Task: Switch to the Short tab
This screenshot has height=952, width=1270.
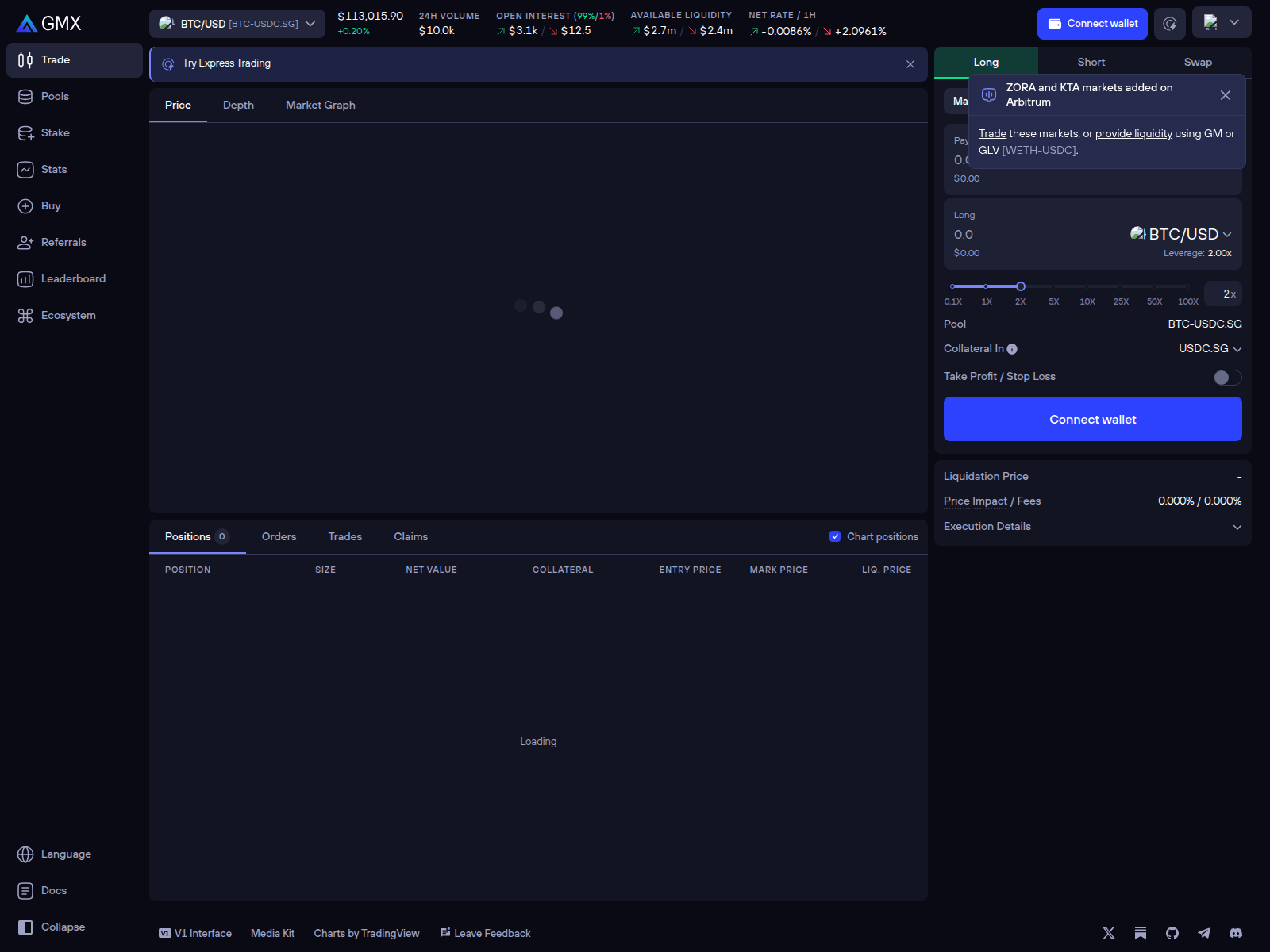Action: (x=1091, y=63)
